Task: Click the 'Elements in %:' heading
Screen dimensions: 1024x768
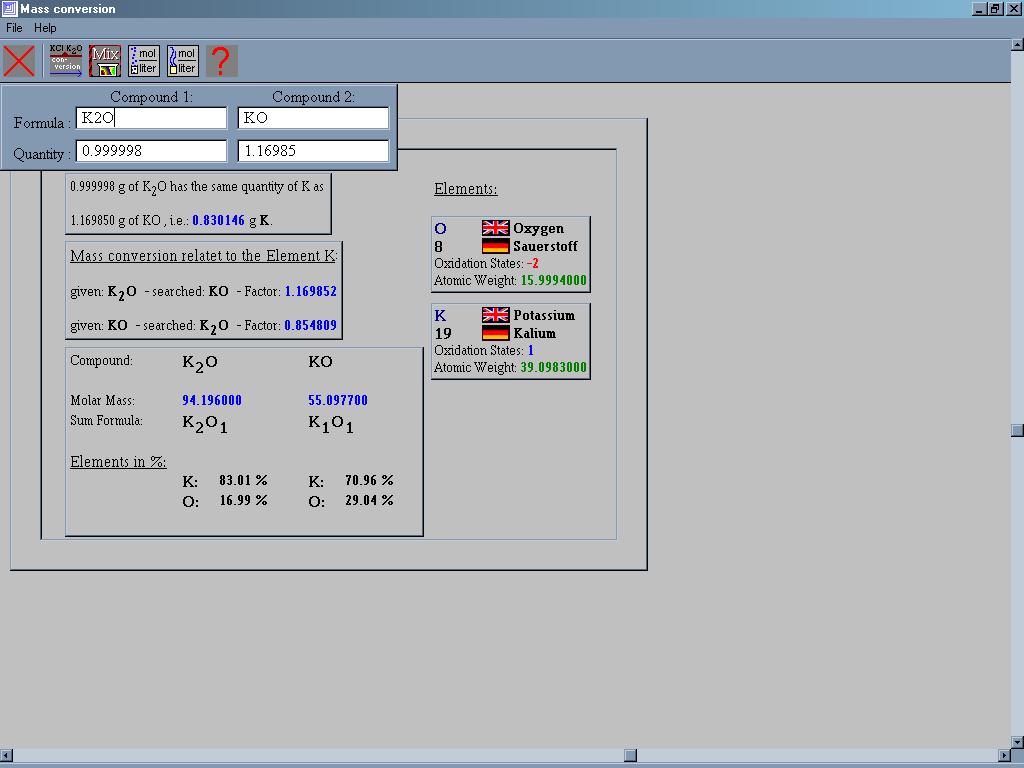Action: point(118,462)
